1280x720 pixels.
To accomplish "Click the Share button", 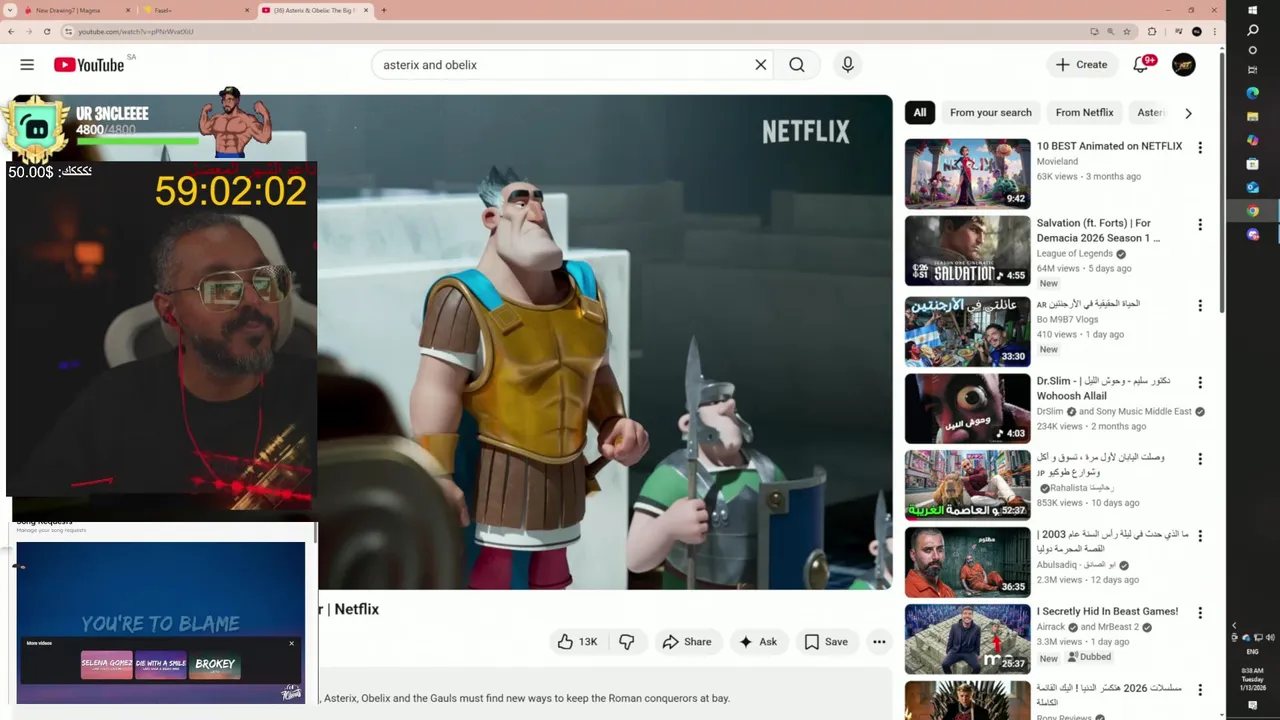I will point(687,642).
